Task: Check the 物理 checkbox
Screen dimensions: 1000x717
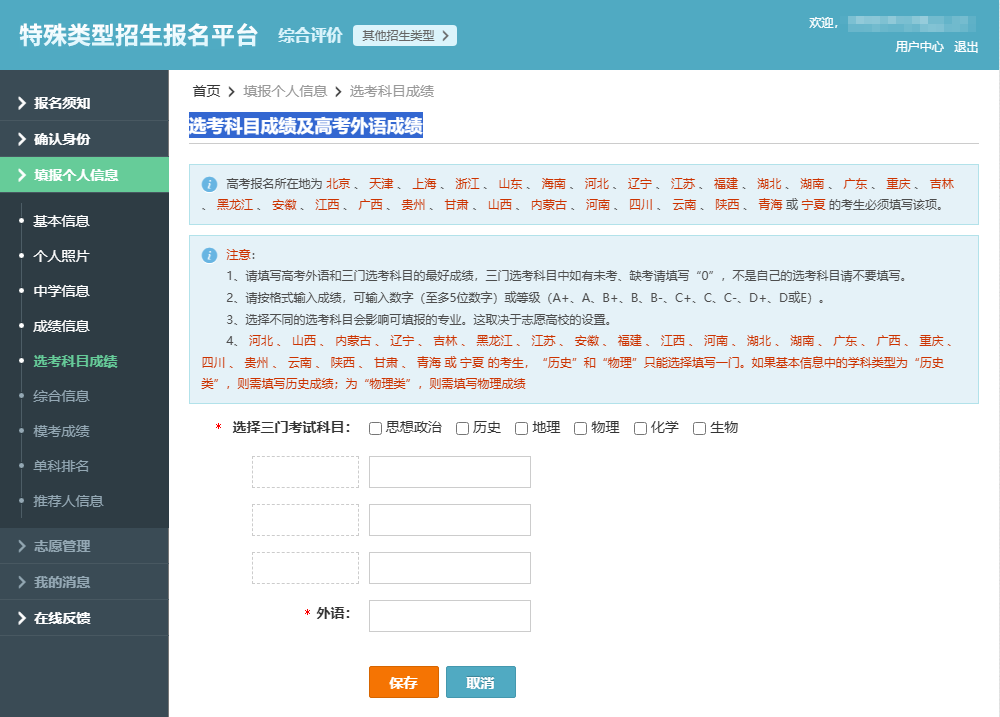Action: click(x=580, y=428)
